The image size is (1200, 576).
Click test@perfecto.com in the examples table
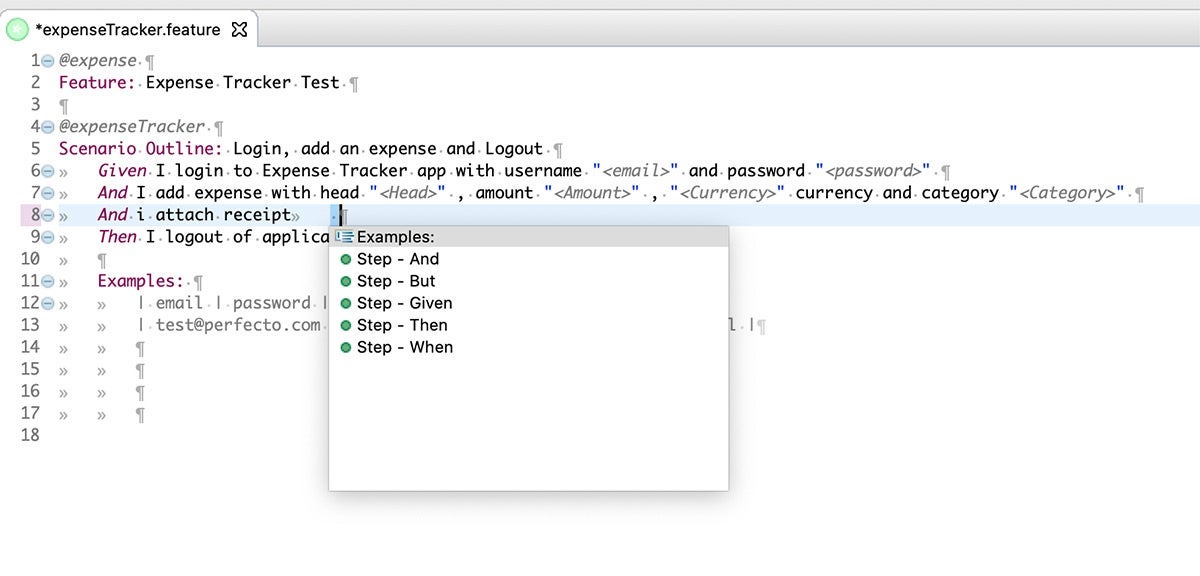click(x=238, y=325)
